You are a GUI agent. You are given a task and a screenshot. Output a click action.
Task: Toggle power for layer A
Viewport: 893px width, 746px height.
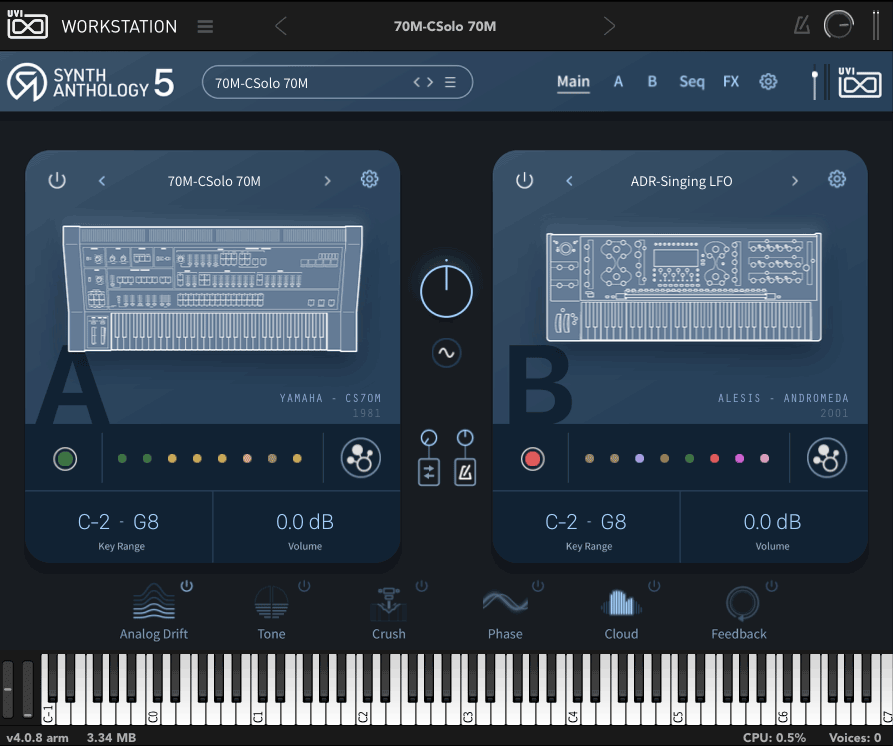(x=57, y=181)
